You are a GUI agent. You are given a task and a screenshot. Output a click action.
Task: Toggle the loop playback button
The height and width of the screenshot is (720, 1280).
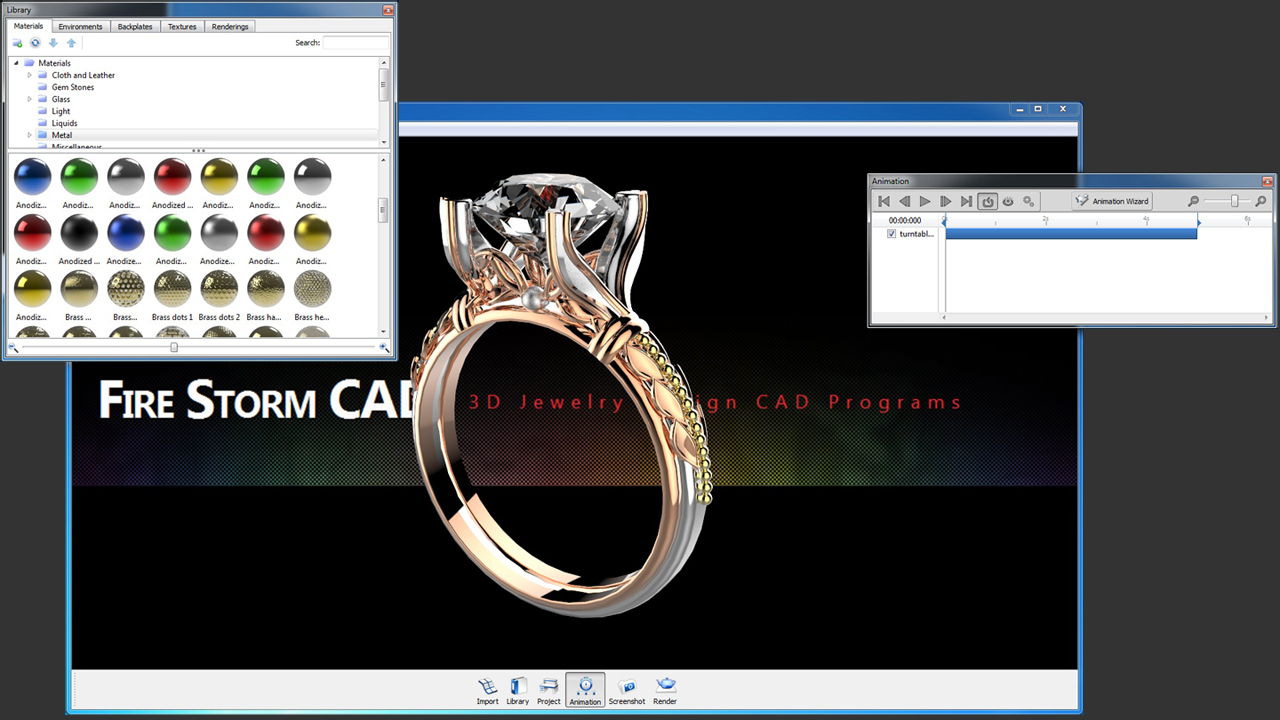pos(987,201)
